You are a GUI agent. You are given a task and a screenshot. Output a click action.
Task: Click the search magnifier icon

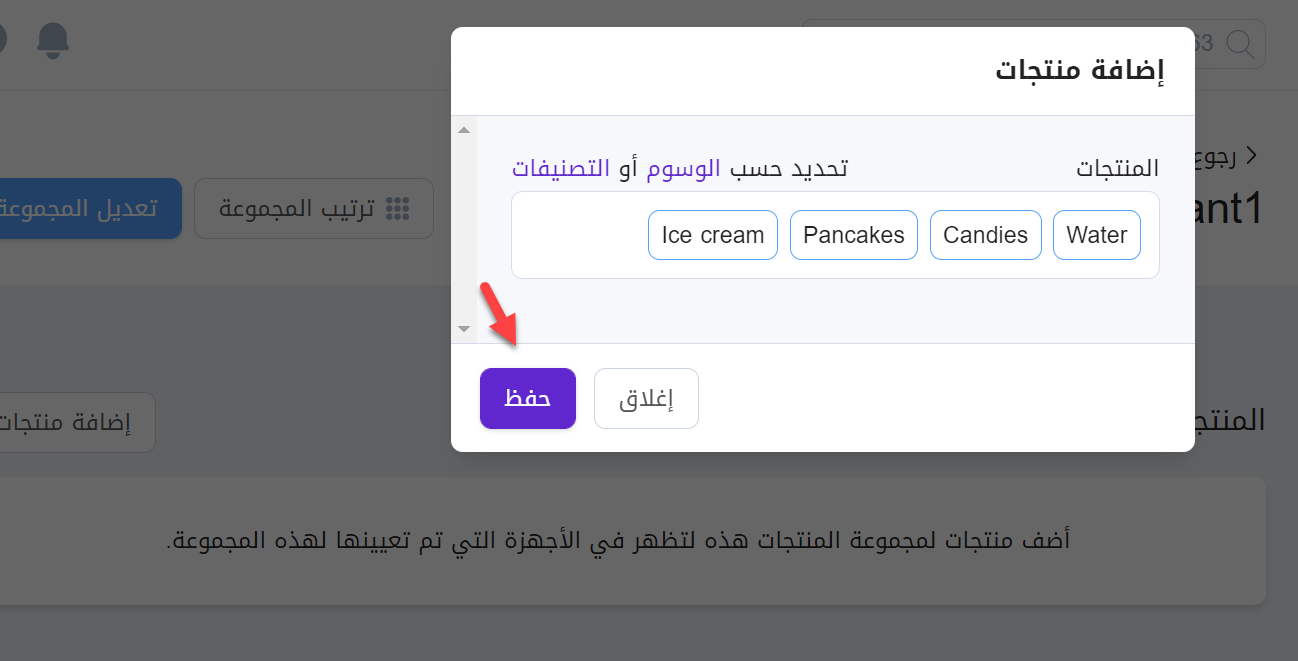tap(1240, 44)
